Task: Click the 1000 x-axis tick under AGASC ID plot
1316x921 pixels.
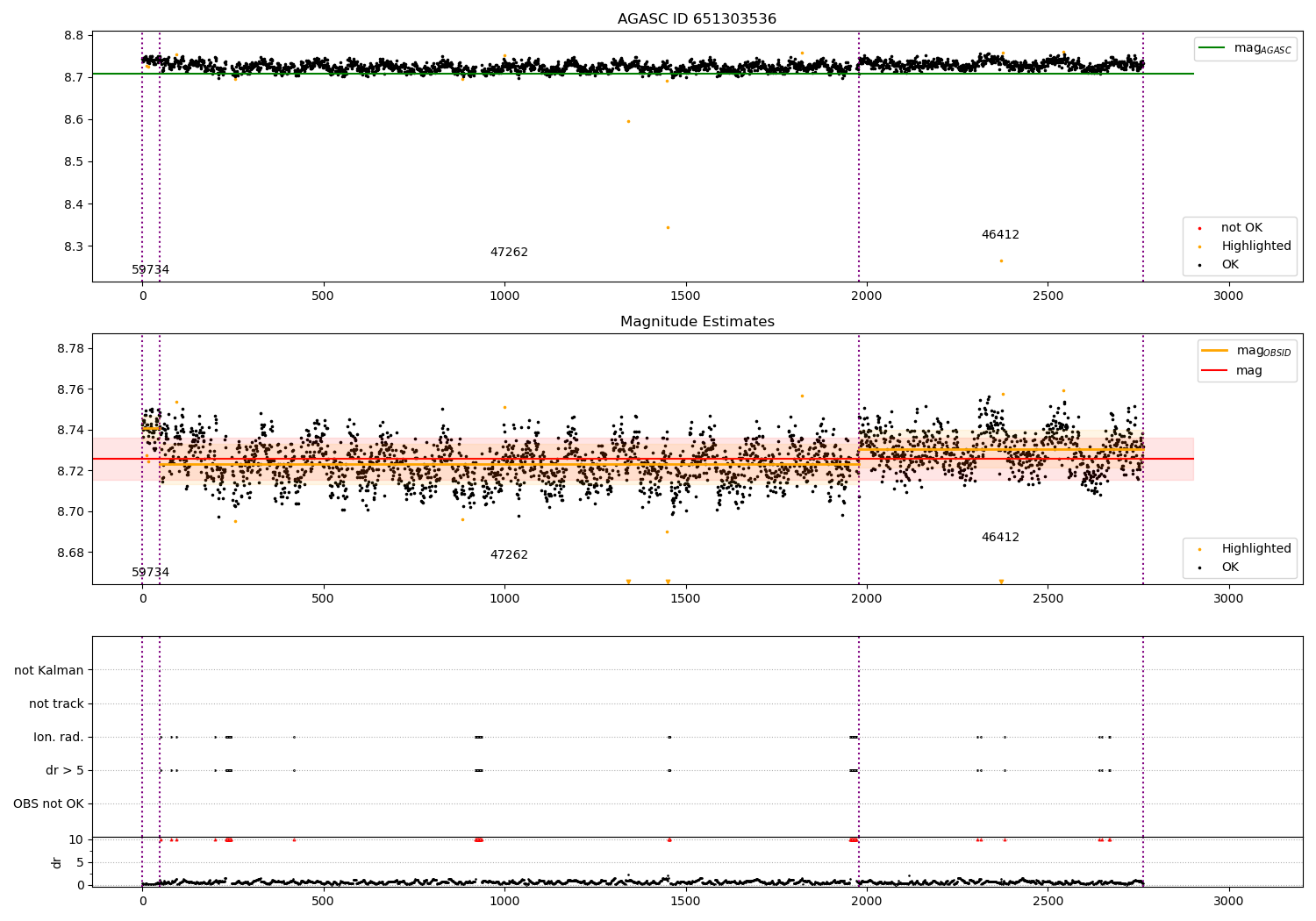Action: point(504,296)
